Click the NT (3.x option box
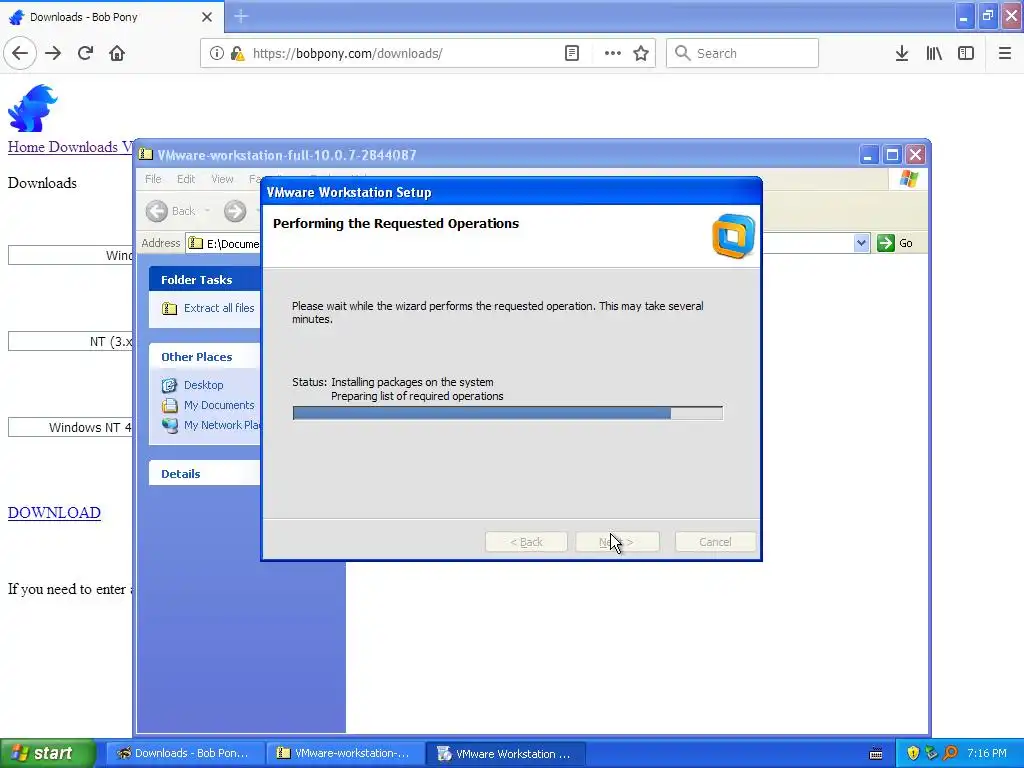Viewport: 1024px width, 768px height. tap(71, 341)
